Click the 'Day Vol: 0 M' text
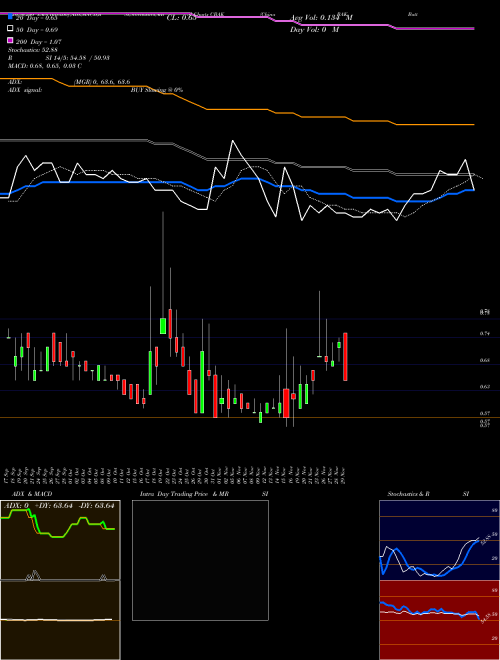The width and height of the screenshot is (500, 660). click(x=314, y=30)
